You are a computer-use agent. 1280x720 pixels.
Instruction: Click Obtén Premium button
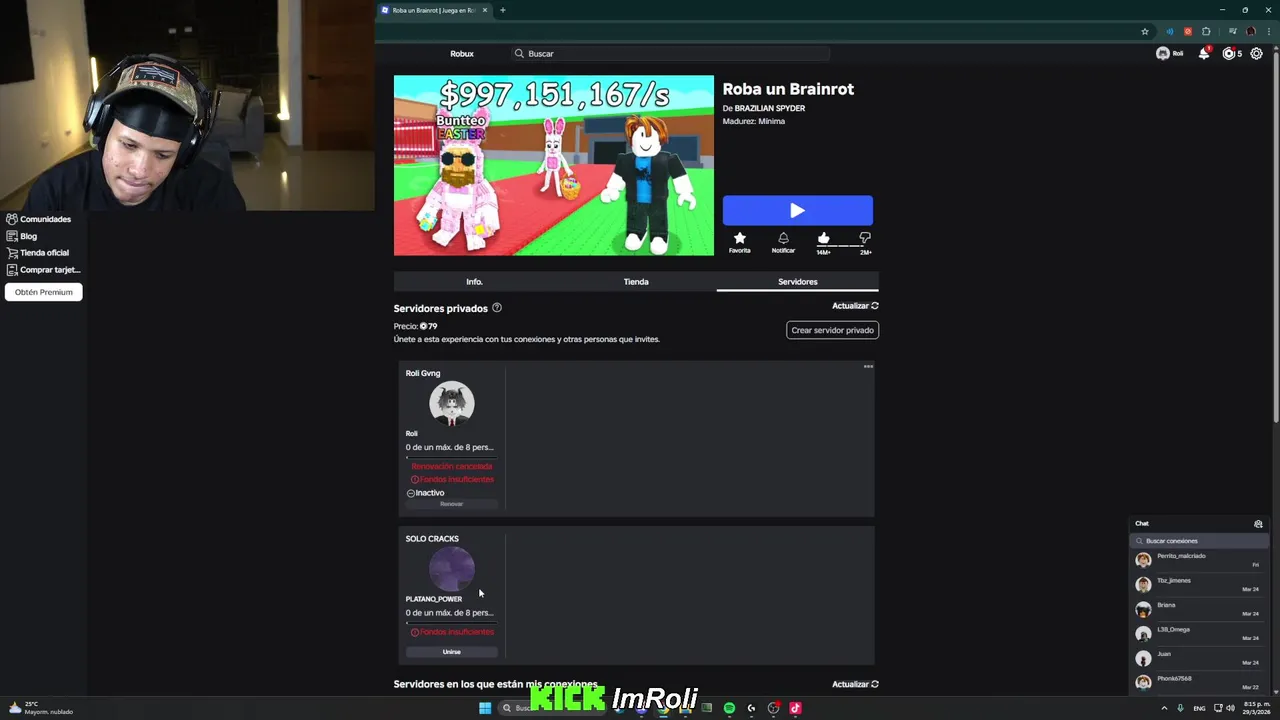[43, 292]
